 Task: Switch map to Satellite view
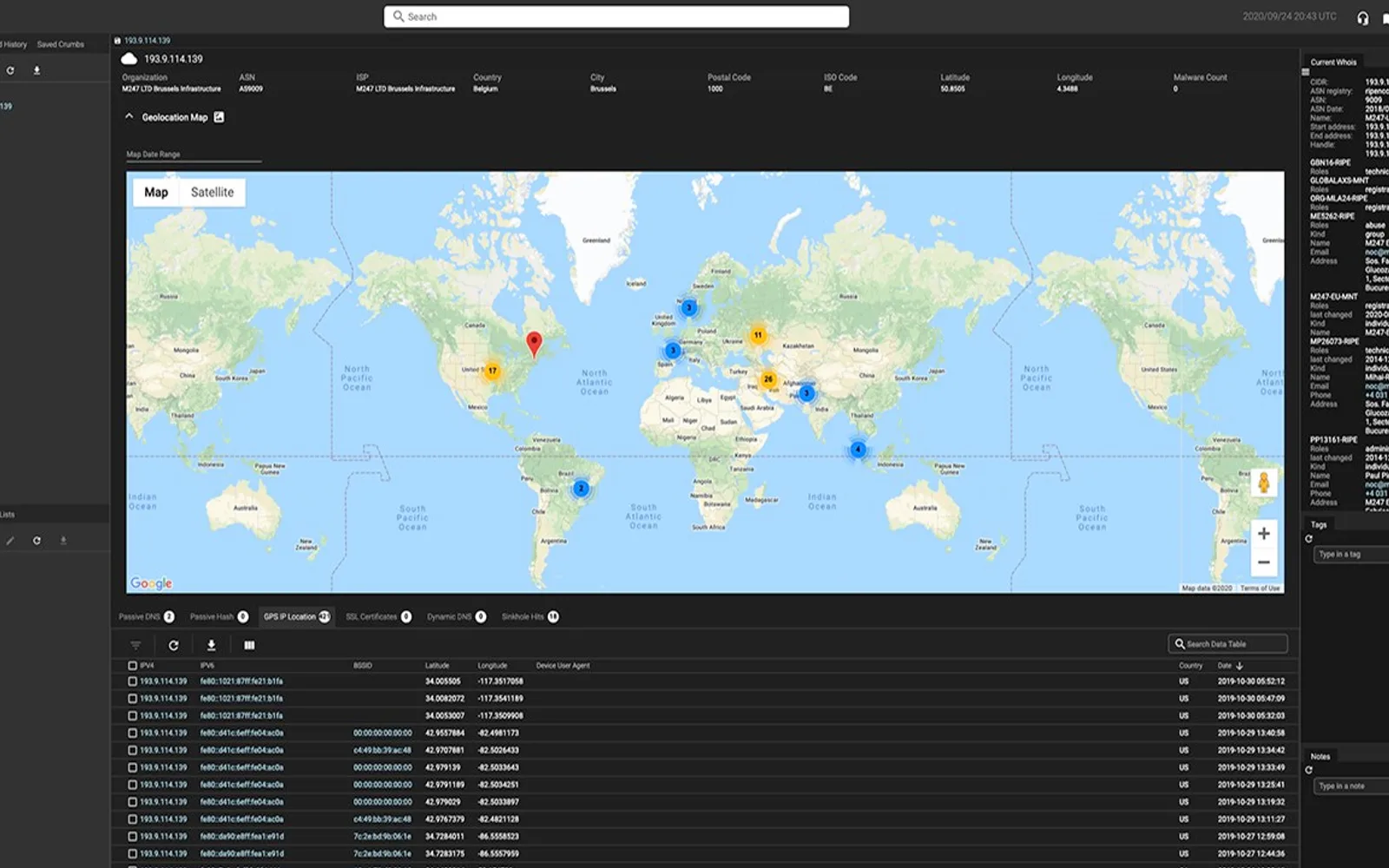(x=213, y=193)
